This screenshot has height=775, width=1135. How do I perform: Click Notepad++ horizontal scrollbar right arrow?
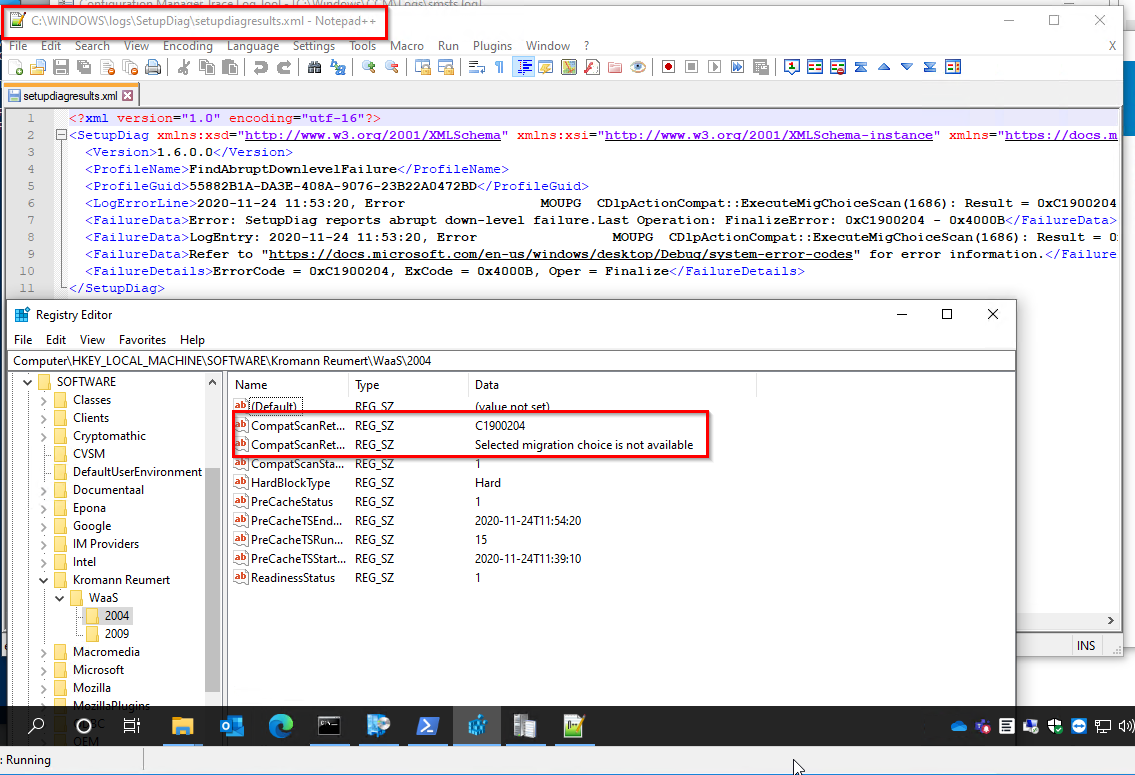click(1110, 621)
